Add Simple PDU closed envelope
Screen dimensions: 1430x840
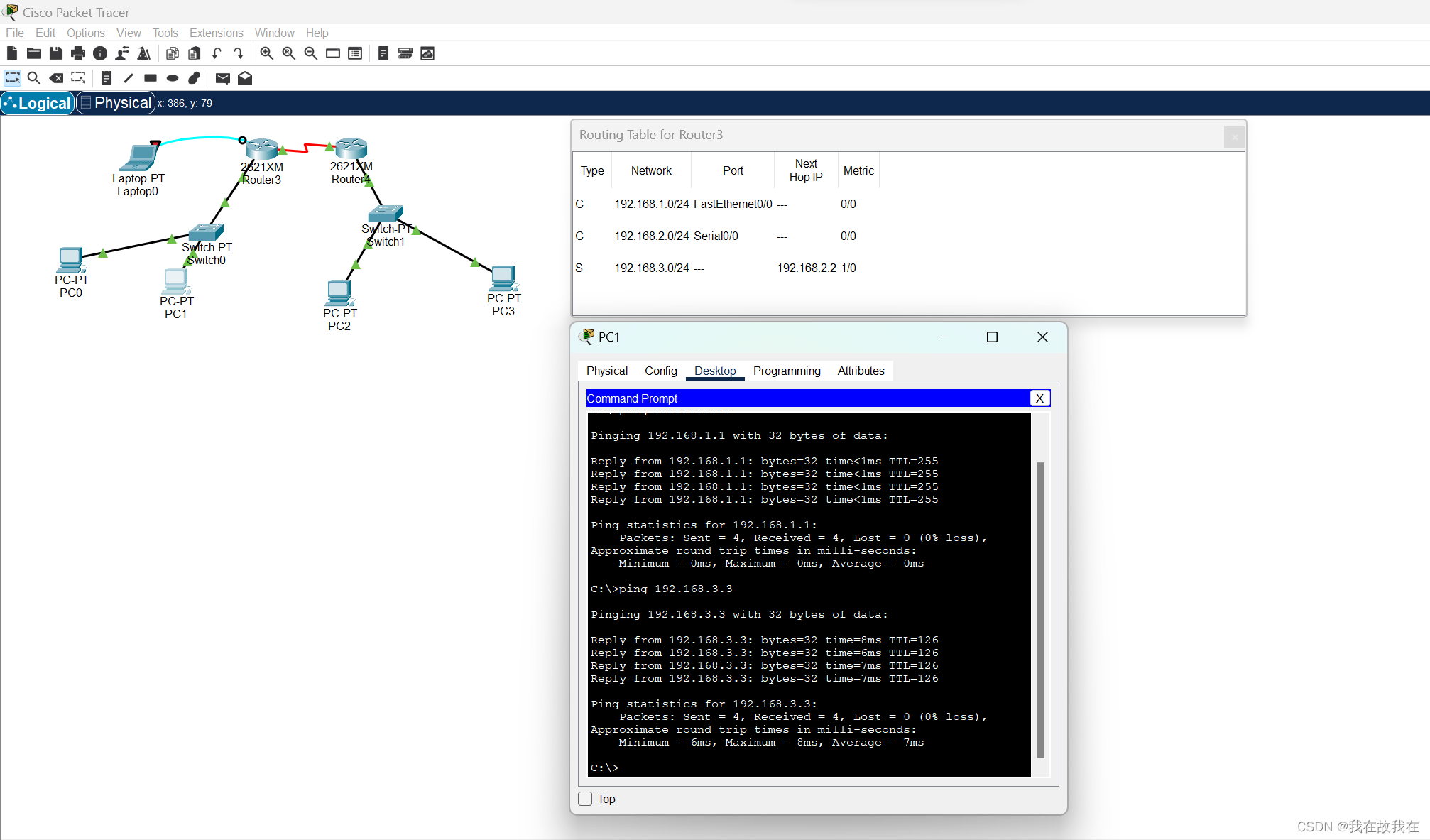(x=223, y=78)
